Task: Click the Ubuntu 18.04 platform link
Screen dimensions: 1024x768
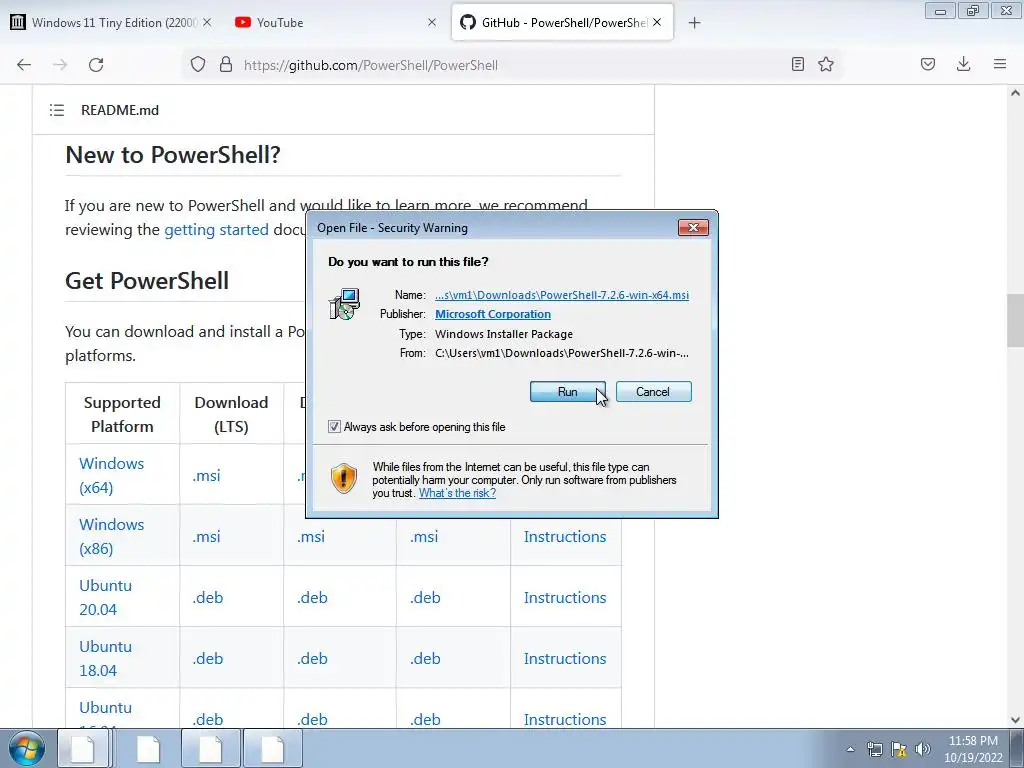Action: click(x=106, y=658)
